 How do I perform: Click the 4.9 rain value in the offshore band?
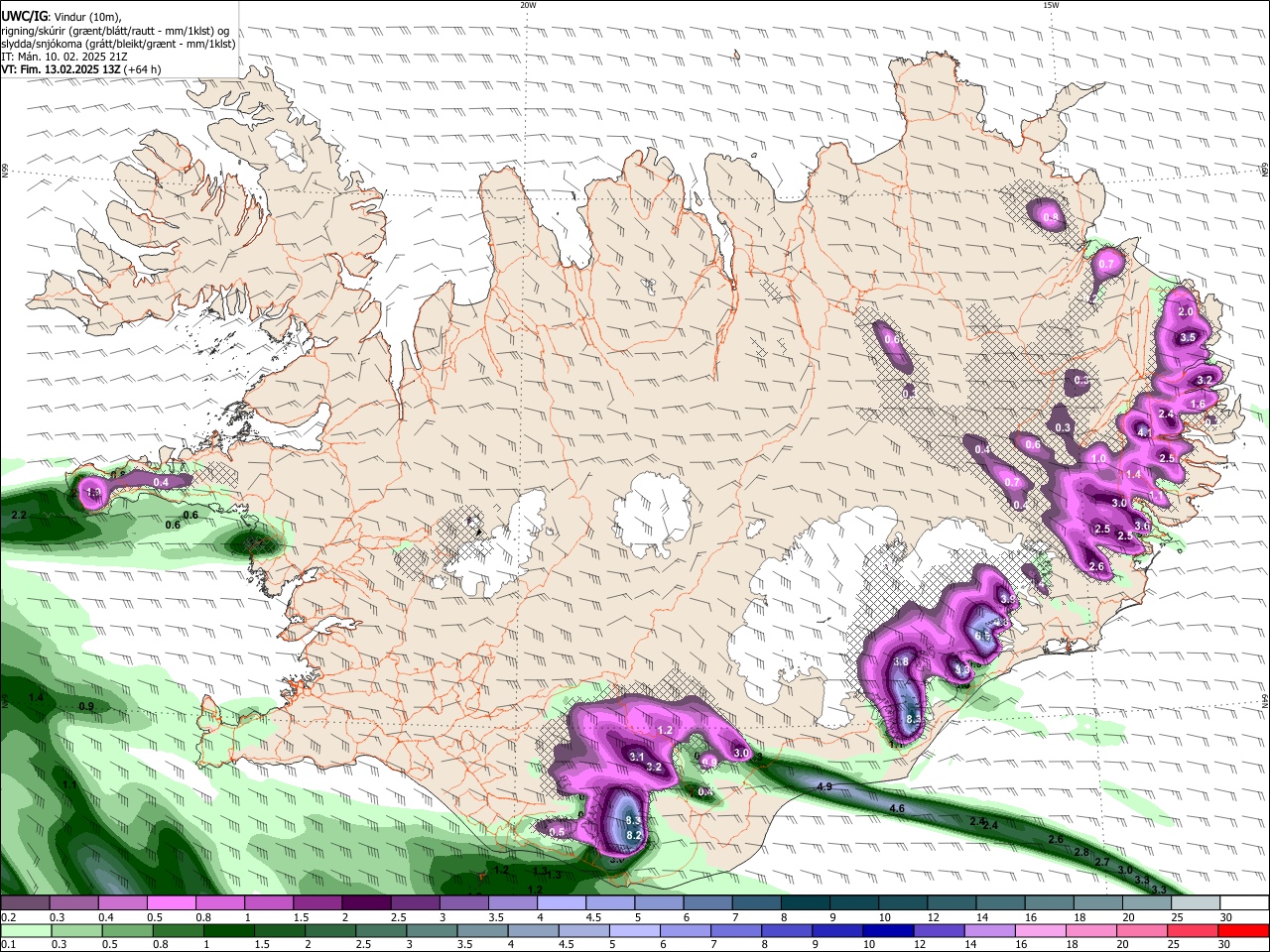[824, 786]
